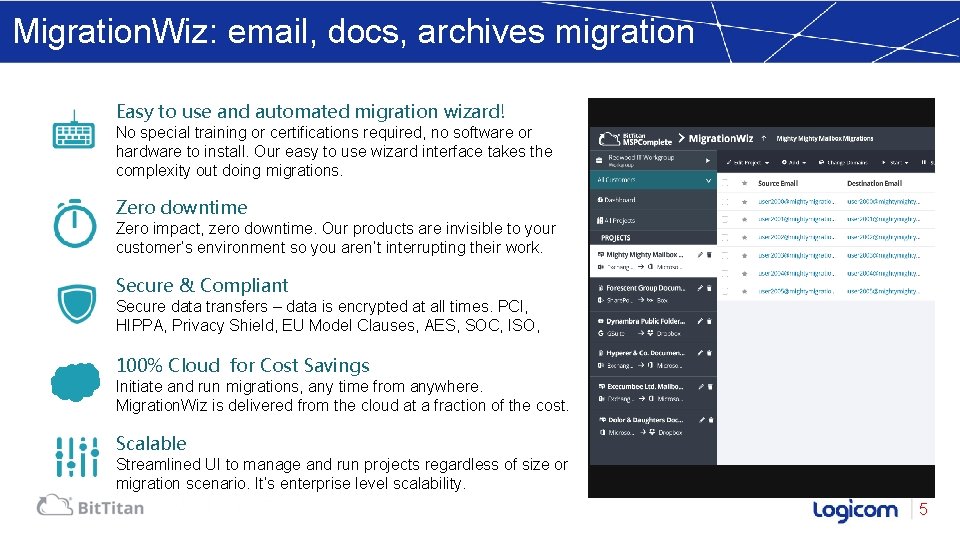The width and height of the screenshot is (960, 540).
Task: Click the Dolor & Daughters pencil icon
Action: (x=702, y=420)
